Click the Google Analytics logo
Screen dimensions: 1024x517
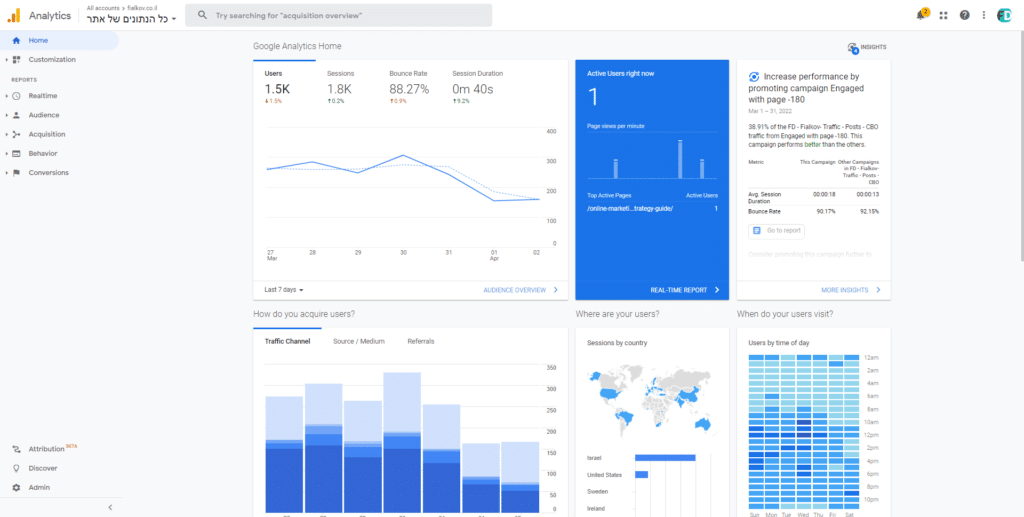[14, 15]
